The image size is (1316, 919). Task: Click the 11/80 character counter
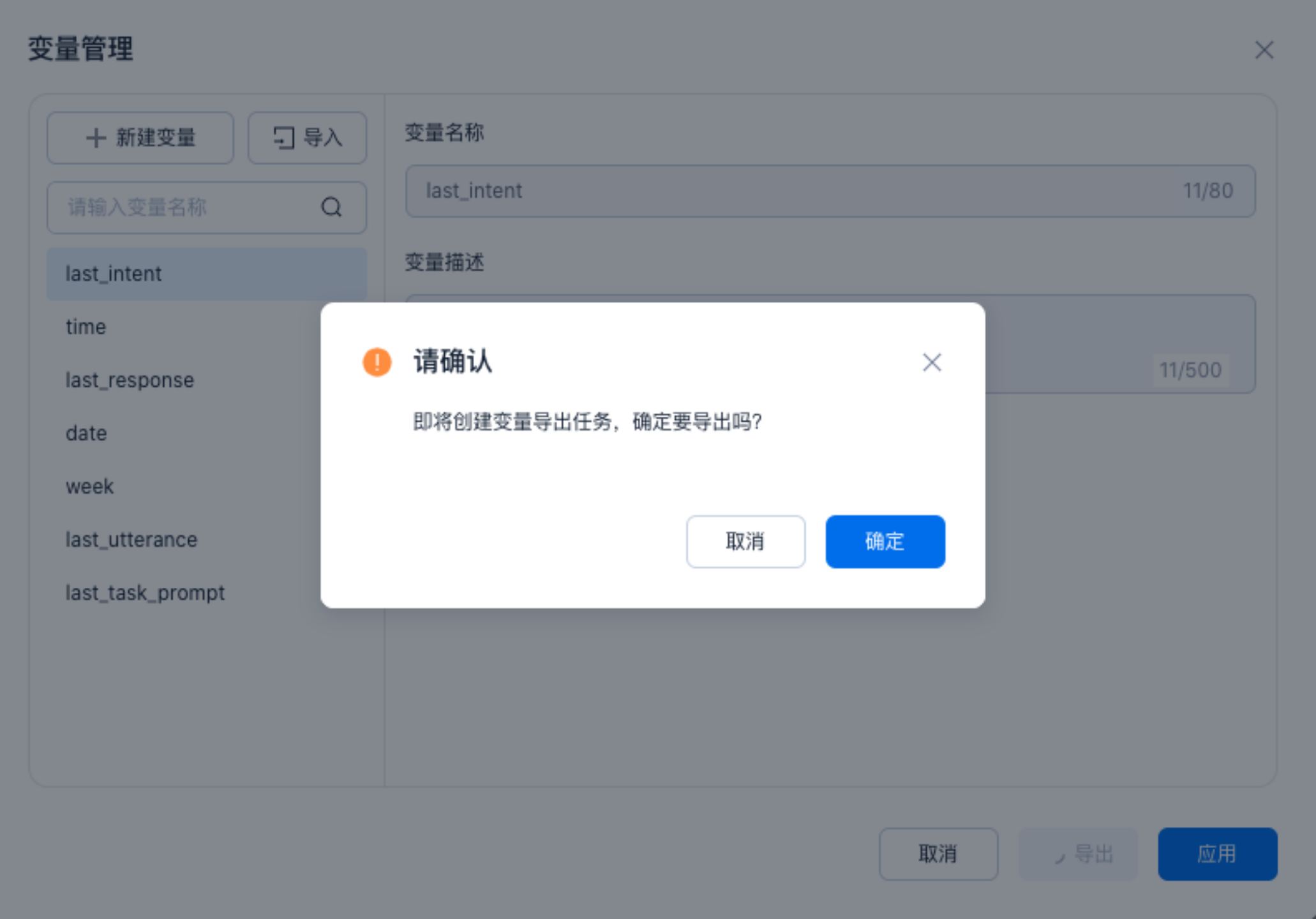[1208, 191]
